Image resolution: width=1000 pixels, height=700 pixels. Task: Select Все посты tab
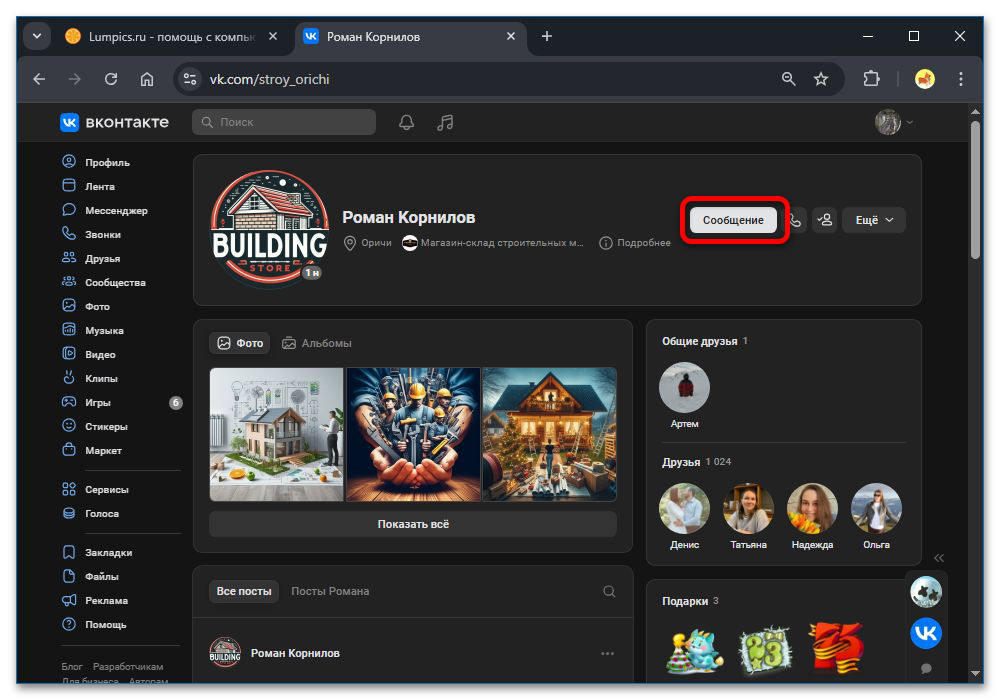(x=244, y=592)
